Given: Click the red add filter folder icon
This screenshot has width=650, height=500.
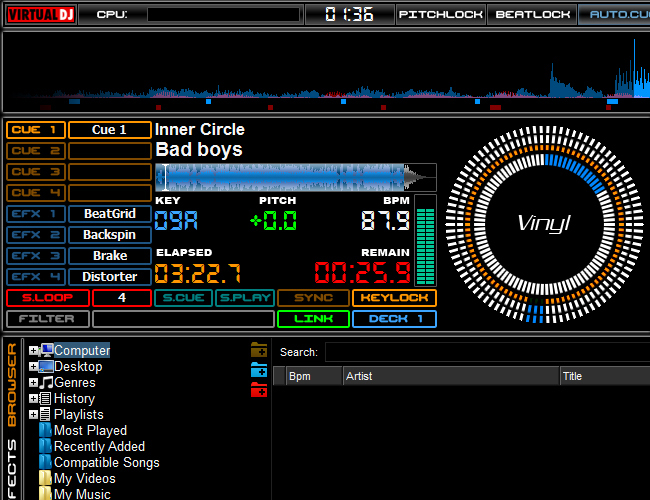Looking at the screenshot, I should point(259,390).
